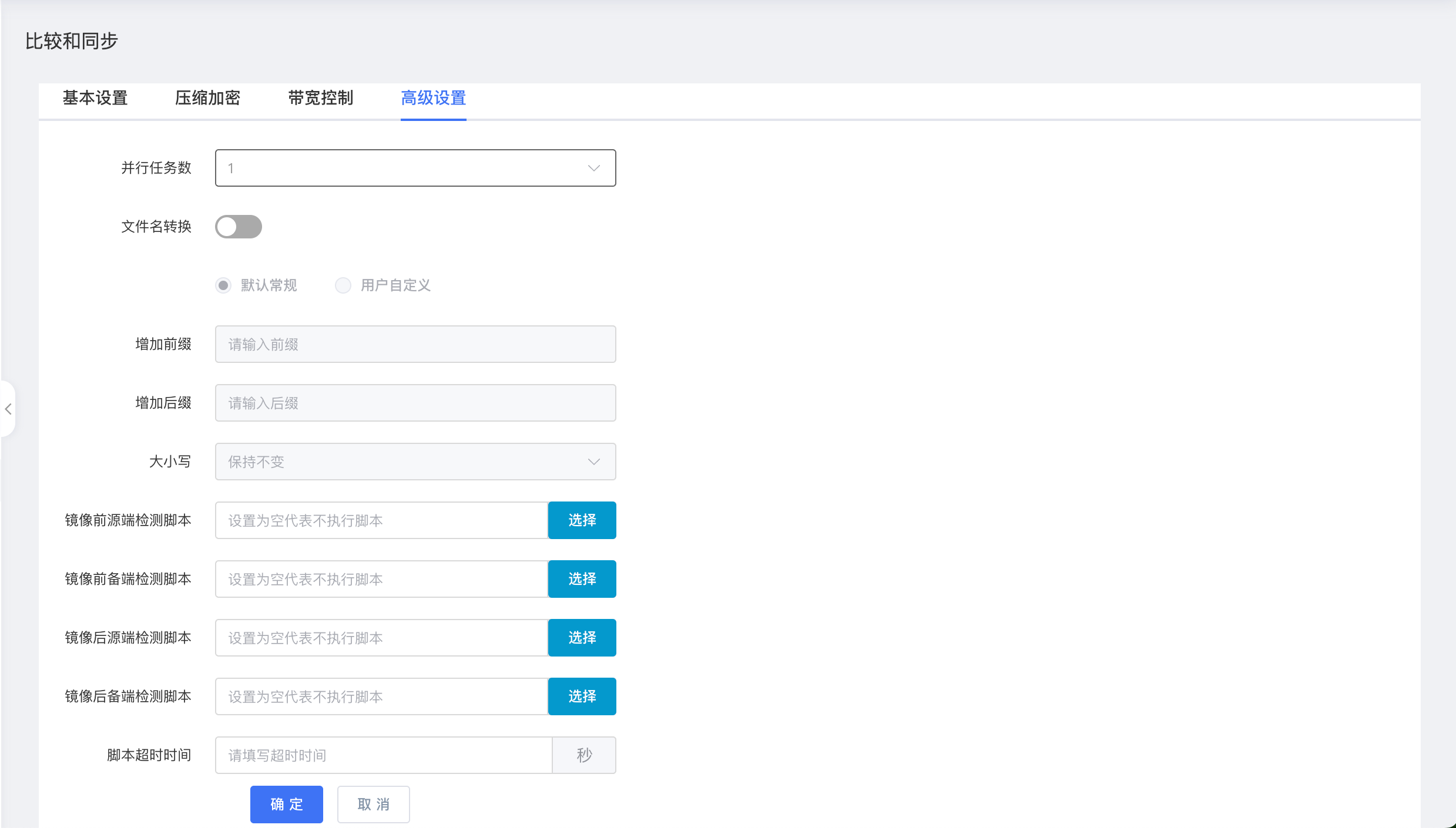Click the 并行任务数 label
This screenshot has width=1456, height=828.
(156, 168)
